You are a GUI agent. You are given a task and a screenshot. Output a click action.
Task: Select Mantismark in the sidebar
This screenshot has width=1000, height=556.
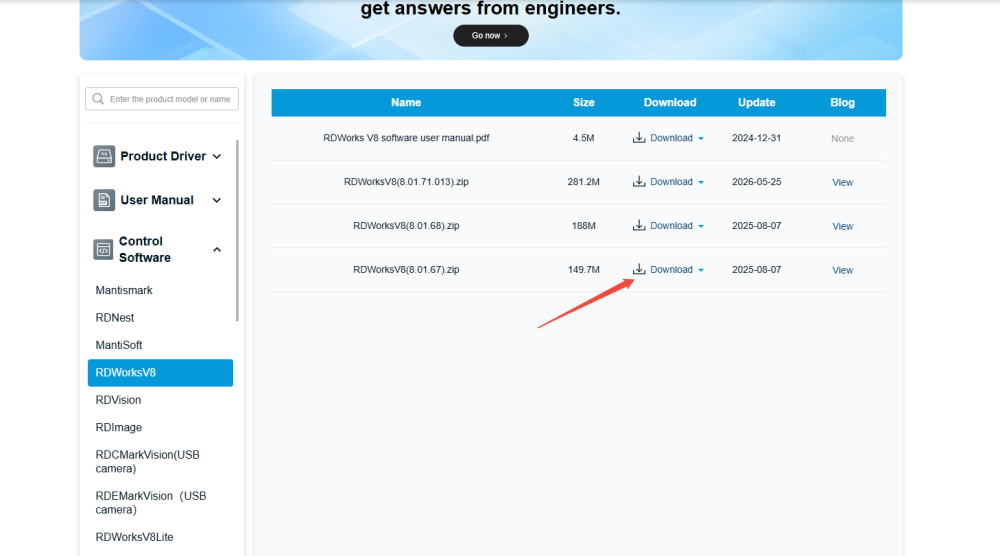124,290
